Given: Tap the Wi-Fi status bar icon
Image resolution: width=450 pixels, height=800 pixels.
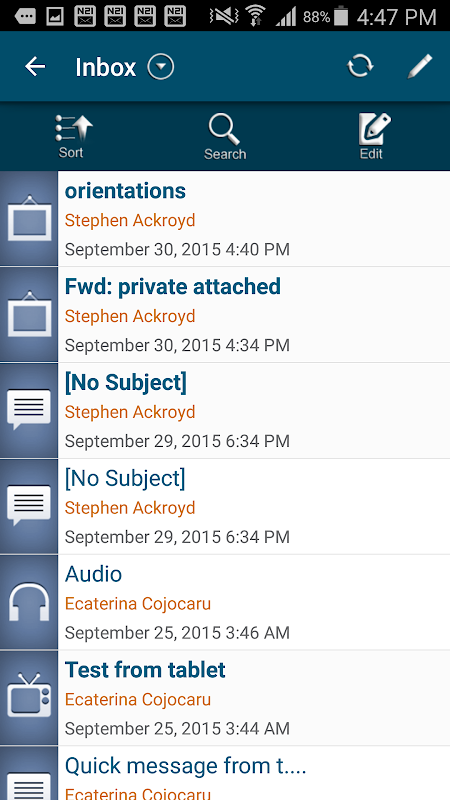Looking at the screenshot, I should click(255, 16).
